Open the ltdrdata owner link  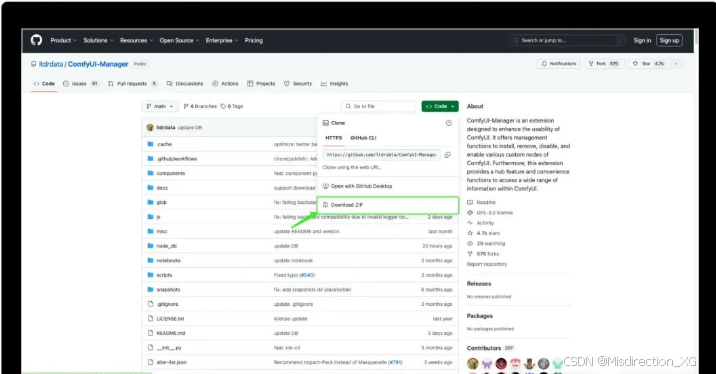[51, 64]
